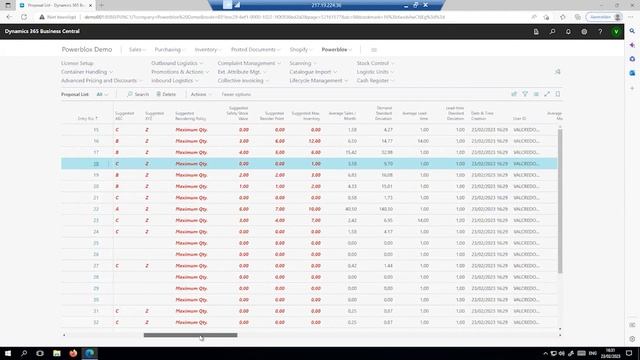Image resolution: width=640 pixels, height=360 pixels.
Task: Open the Sales menu
Action: tap(137, 50)
